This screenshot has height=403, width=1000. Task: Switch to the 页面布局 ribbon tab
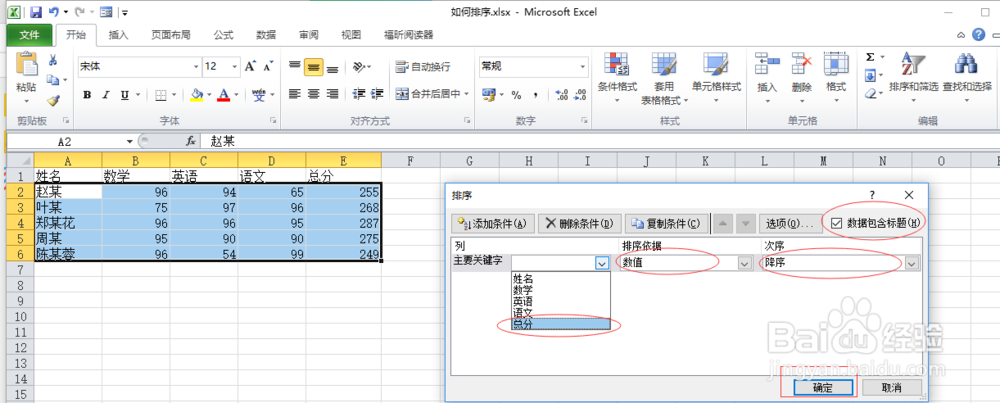coord(170,35)
